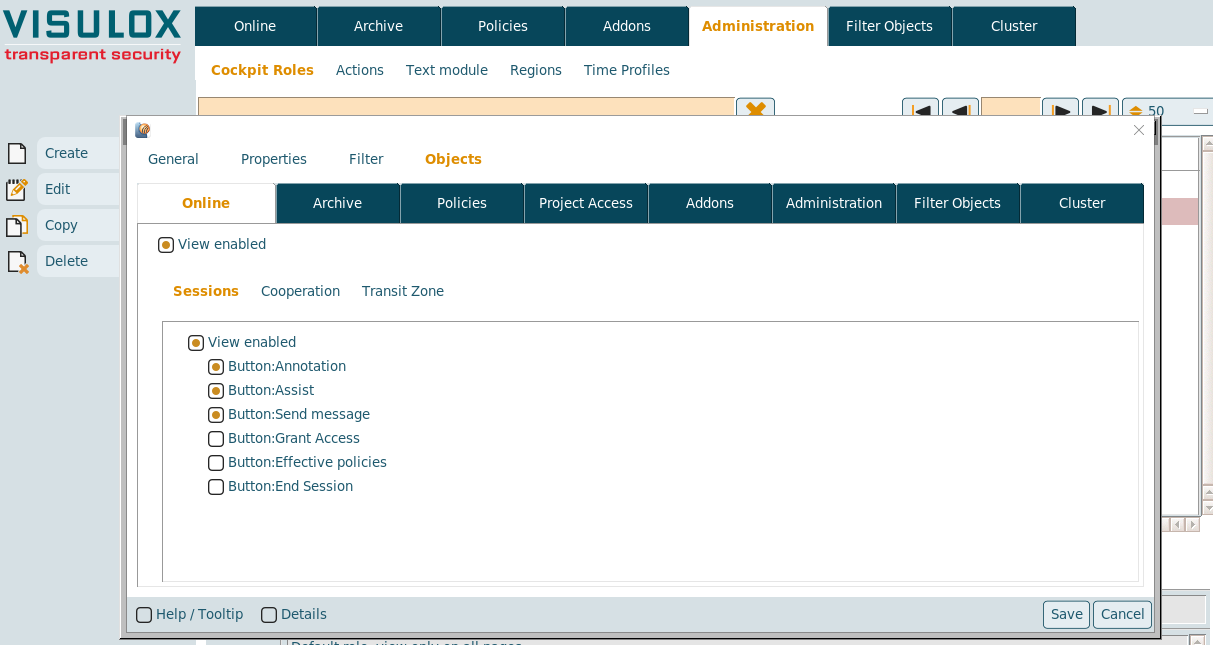
Task: Click the Edit notepad pencil icon
Action: [17, 189]
